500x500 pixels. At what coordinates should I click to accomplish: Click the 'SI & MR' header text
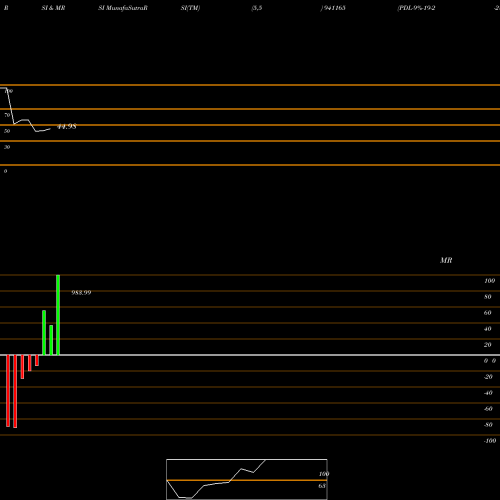click(53, 8)
